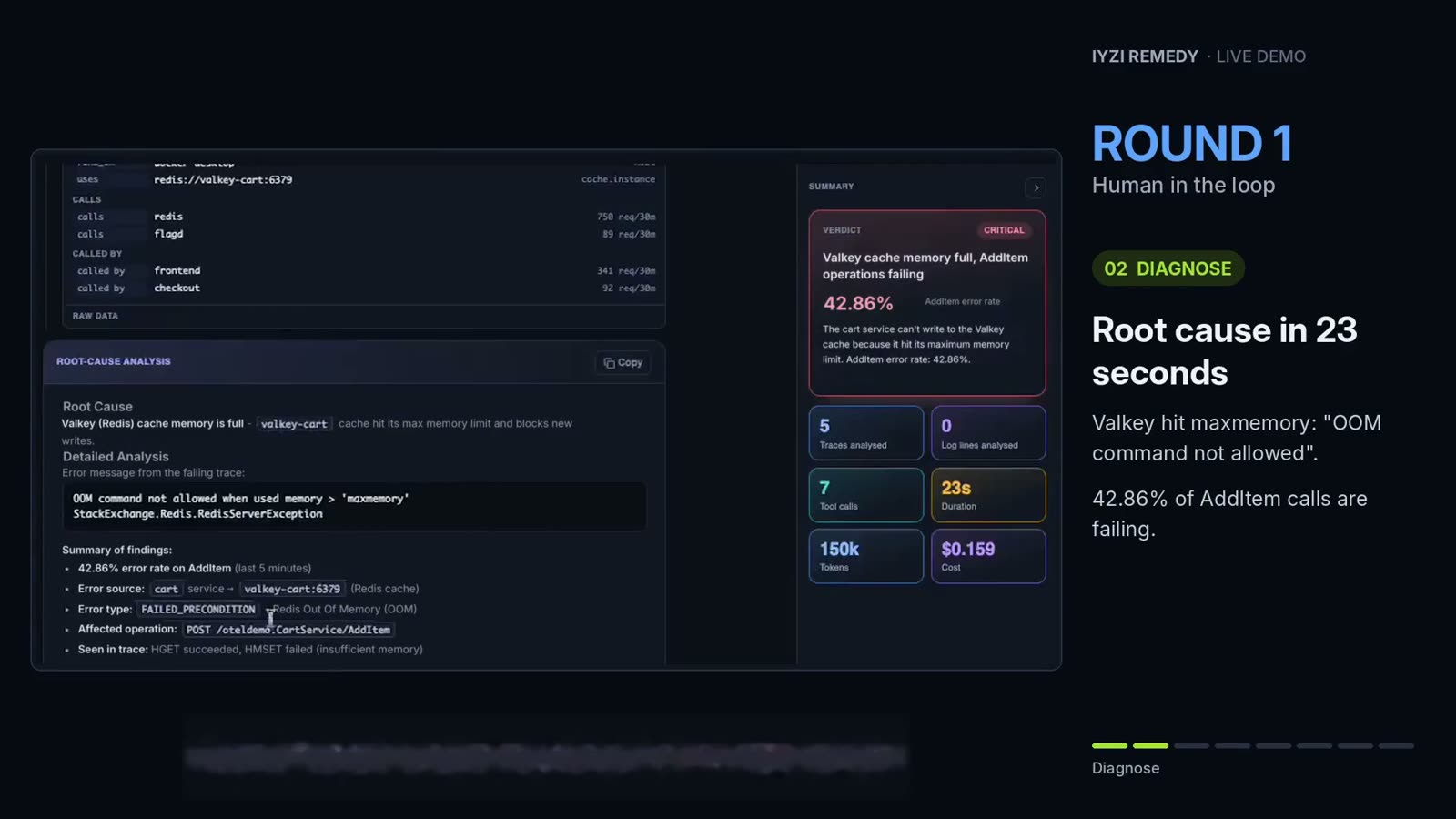Click the flagd calls row
The height and width of the screenshot is (819, 1456).
(x=365, y=234)
